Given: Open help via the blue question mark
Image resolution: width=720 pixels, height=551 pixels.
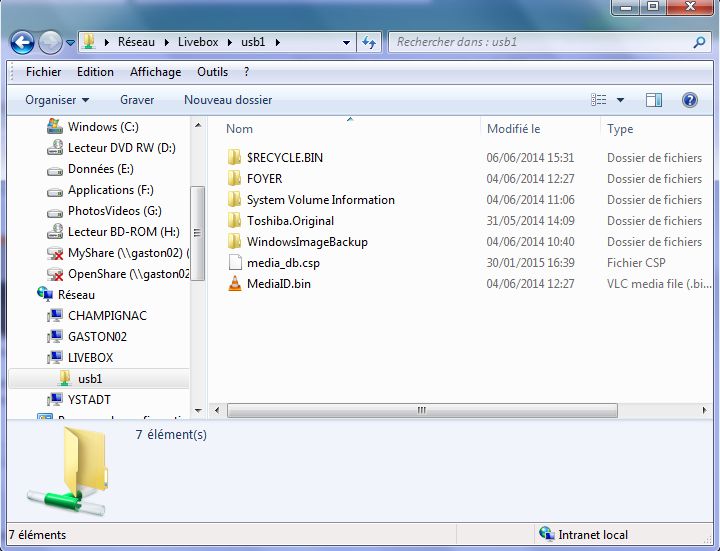Looking at the screenshot, I should (690, 100).
